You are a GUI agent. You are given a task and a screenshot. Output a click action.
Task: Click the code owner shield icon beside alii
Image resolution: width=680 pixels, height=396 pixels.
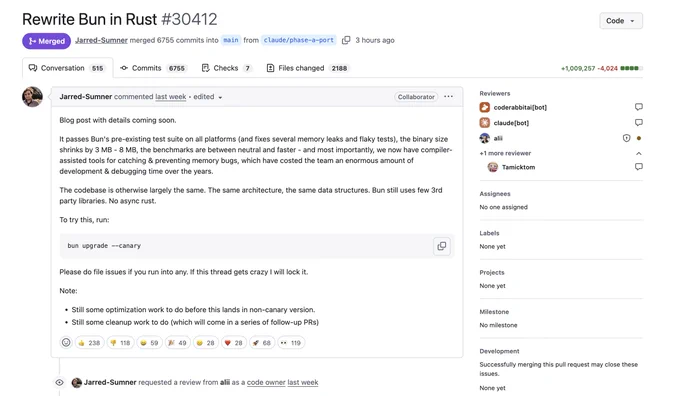[626, 138]
